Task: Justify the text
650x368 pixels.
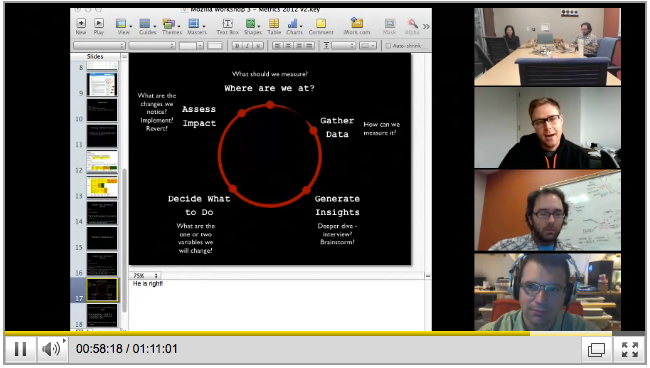Action: coord(309,46)
